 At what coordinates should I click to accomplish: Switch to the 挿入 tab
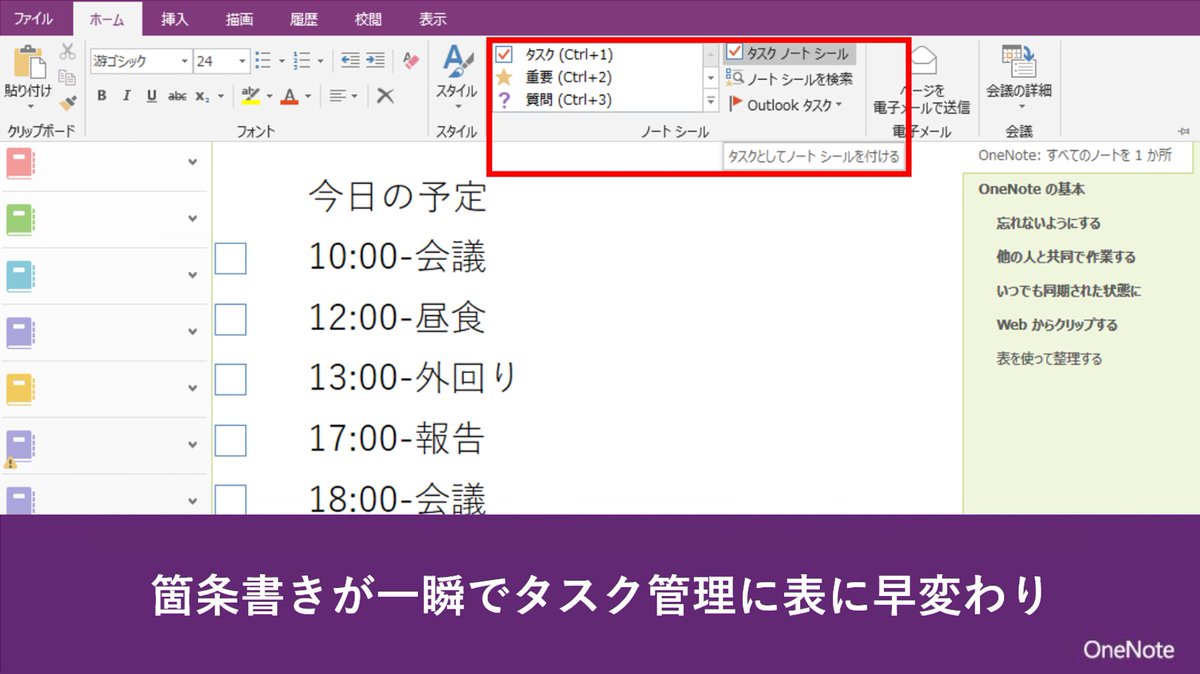[x=175, y=18]
